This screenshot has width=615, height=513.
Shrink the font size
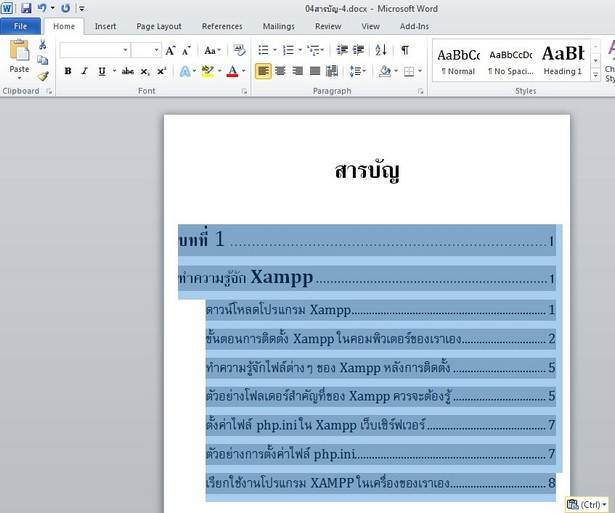[x=186, y=50]
